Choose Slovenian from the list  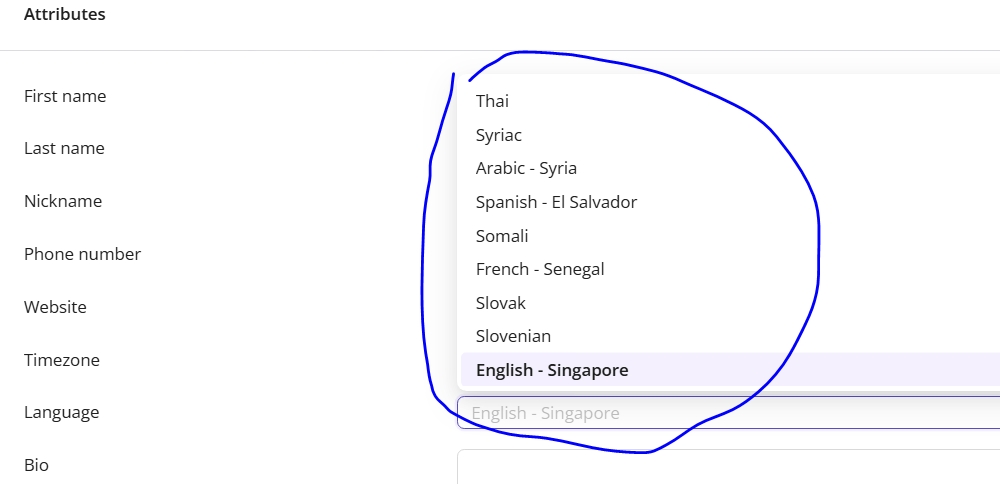coord(513,336)
